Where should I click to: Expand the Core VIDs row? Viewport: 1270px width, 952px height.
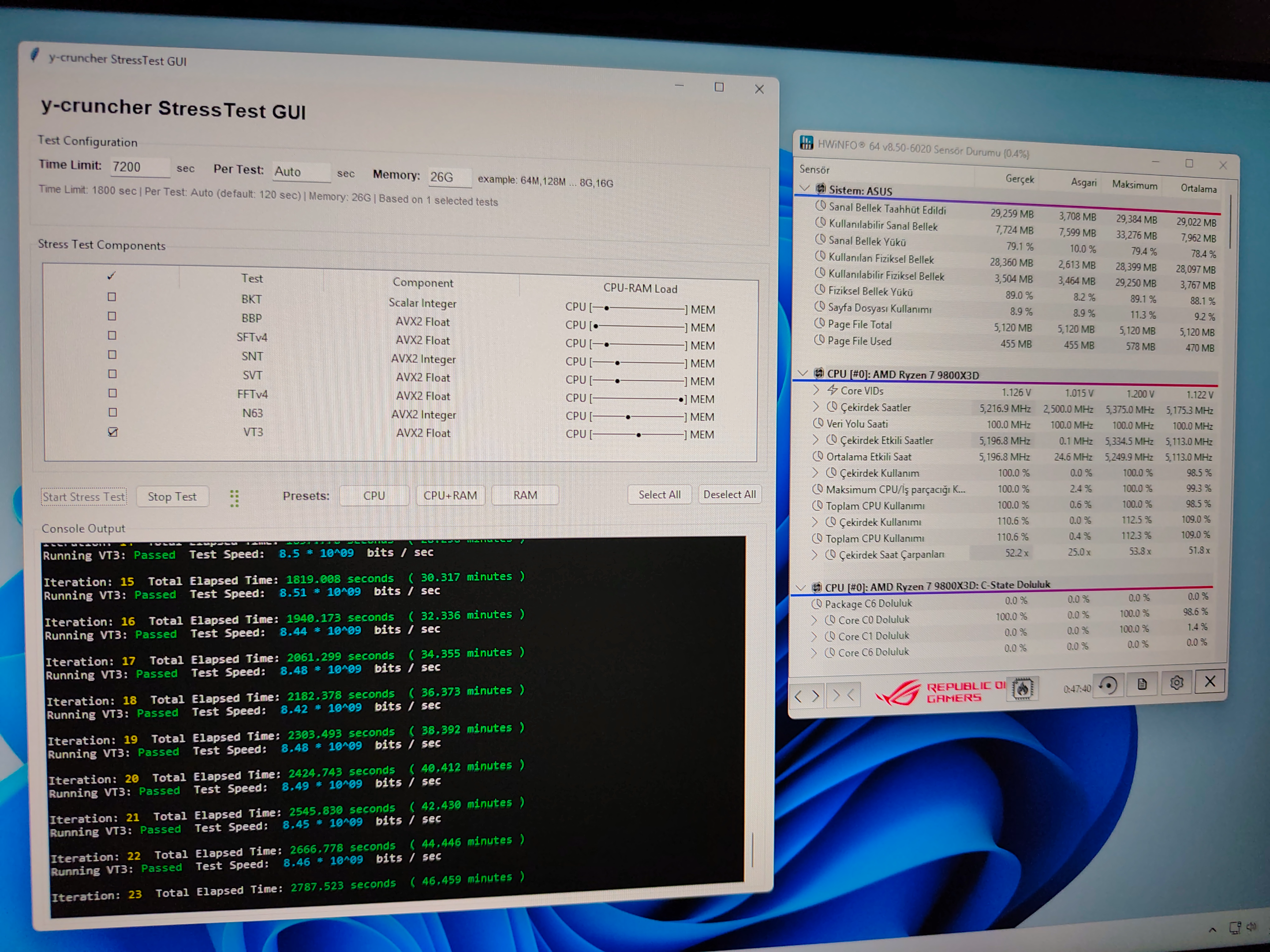[816, 390]
